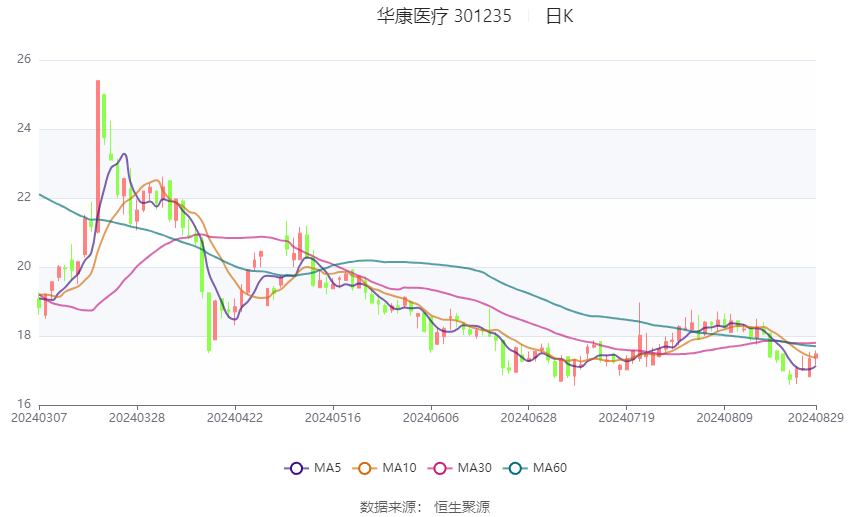Click the MA30 legend label text
This screenshot has height=517, width=850.
pyautogui.click(x=474, y=468)
